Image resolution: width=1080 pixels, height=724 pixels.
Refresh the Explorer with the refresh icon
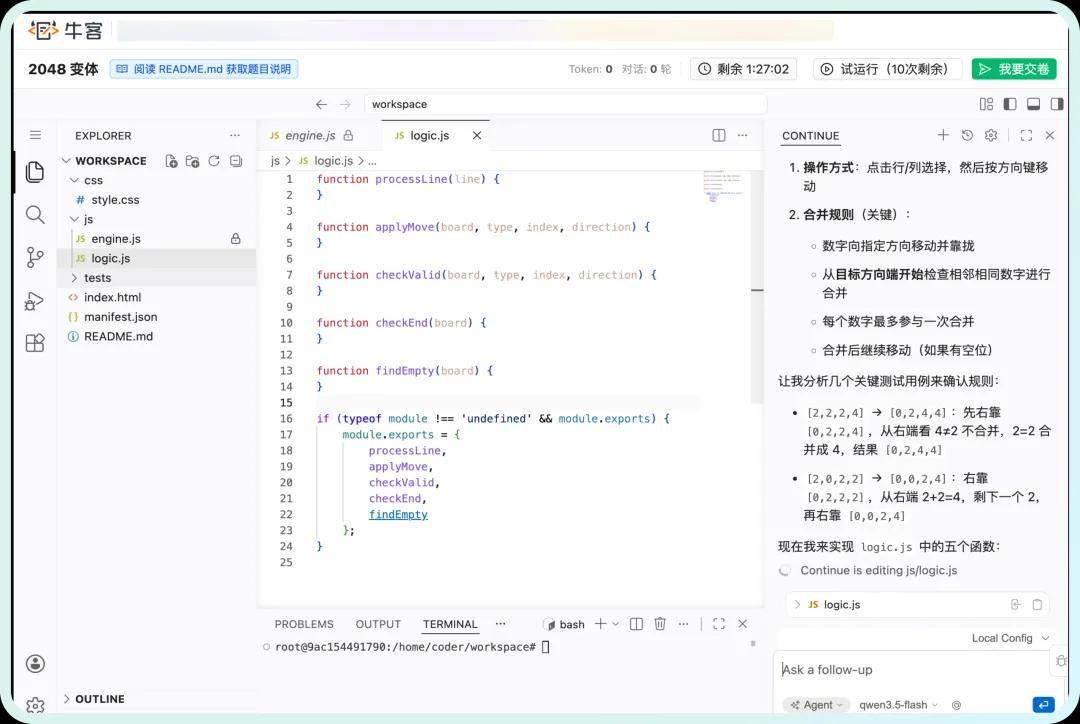coord(213,162)
